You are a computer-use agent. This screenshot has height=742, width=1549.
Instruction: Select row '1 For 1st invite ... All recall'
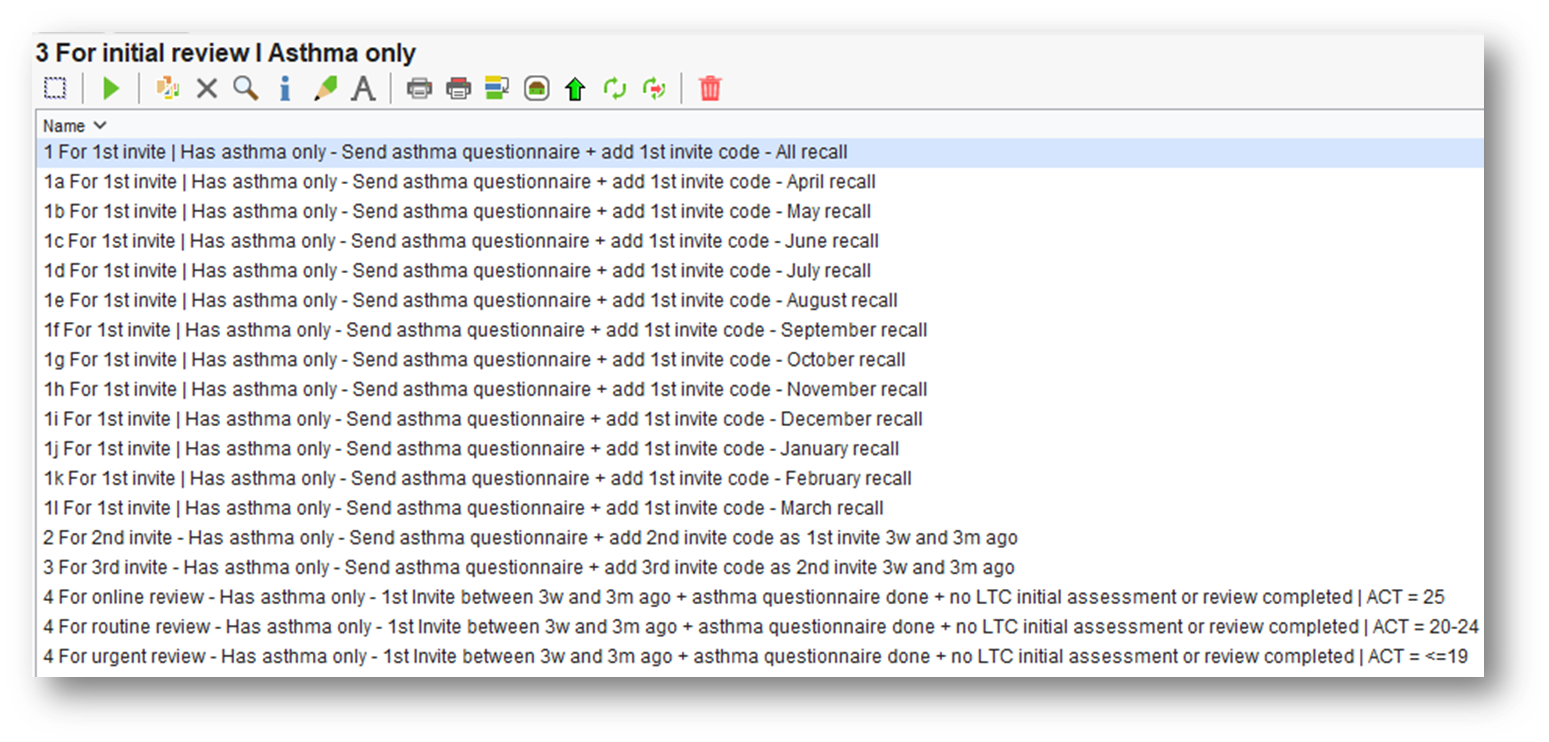(x=760, y=153)
